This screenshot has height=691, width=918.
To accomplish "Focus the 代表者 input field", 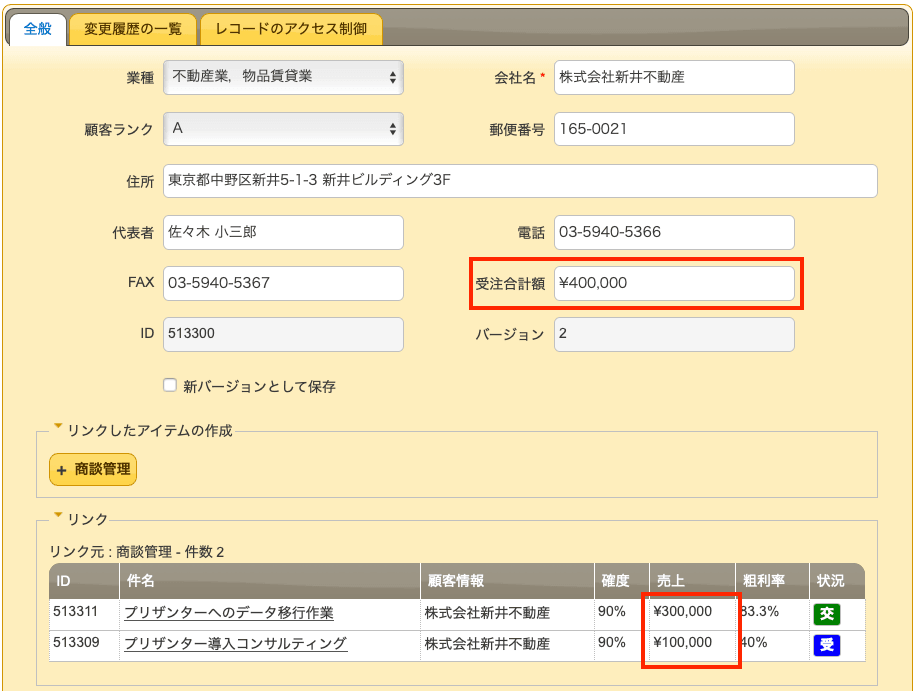I will (x=283, y=232).
